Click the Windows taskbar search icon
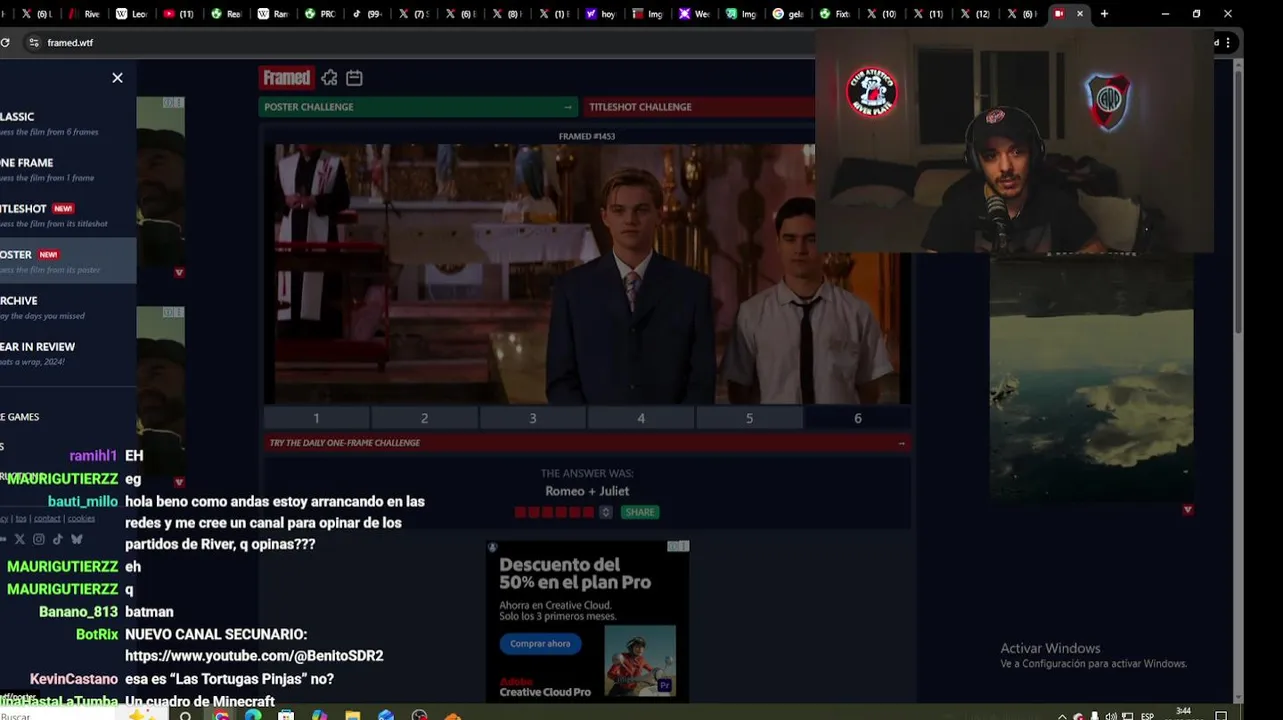This screenshot has height=720, width=1283. [x=185, y=716]
